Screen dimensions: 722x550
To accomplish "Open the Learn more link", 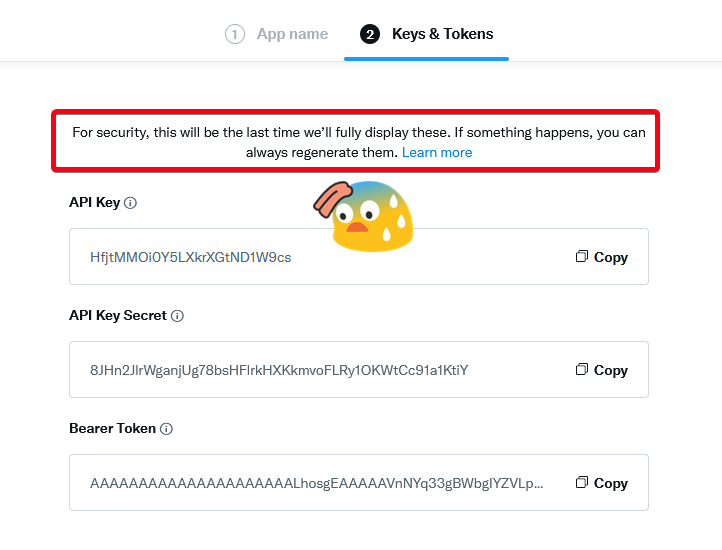I will click(x=437, y=153).
